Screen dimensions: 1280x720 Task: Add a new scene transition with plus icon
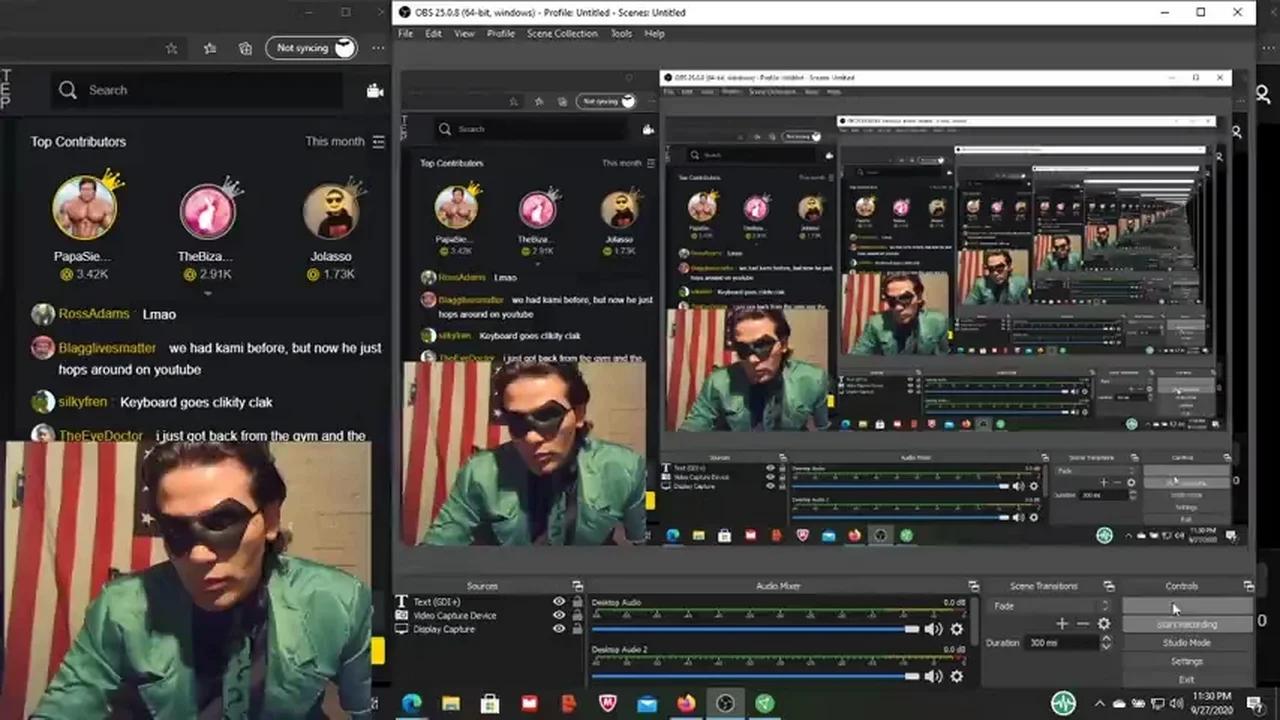1062,624
